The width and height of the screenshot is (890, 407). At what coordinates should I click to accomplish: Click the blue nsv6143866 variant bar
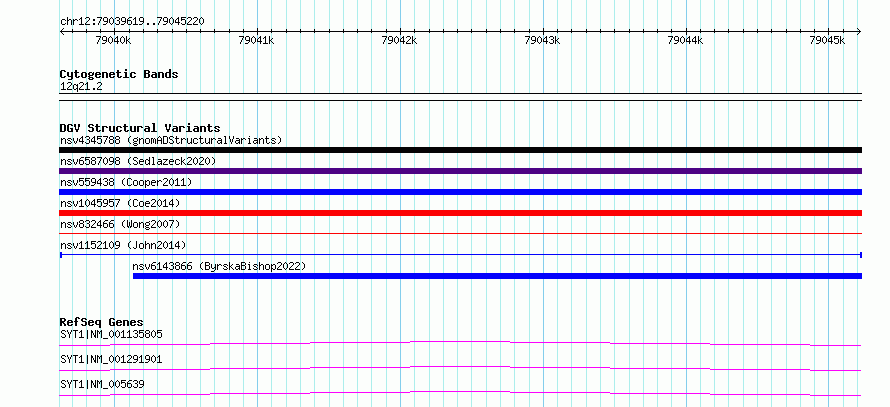[497, 276]
